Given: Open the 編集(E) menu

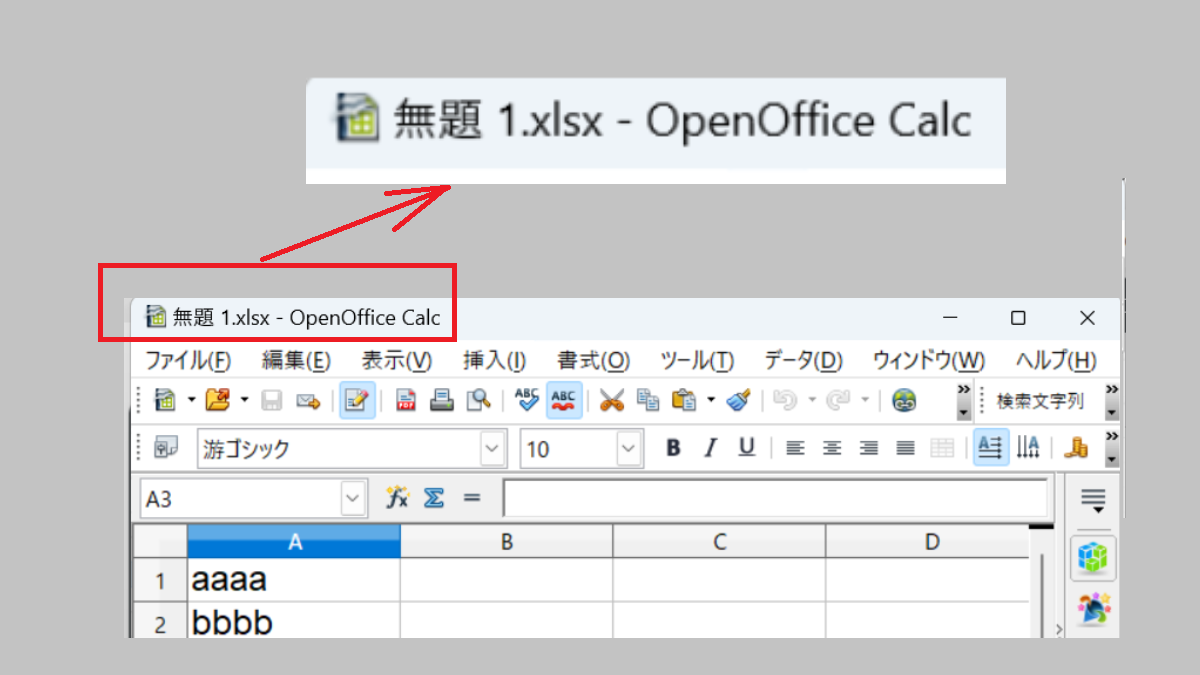Looking at the screenshot, I should [x=296, y=361].
